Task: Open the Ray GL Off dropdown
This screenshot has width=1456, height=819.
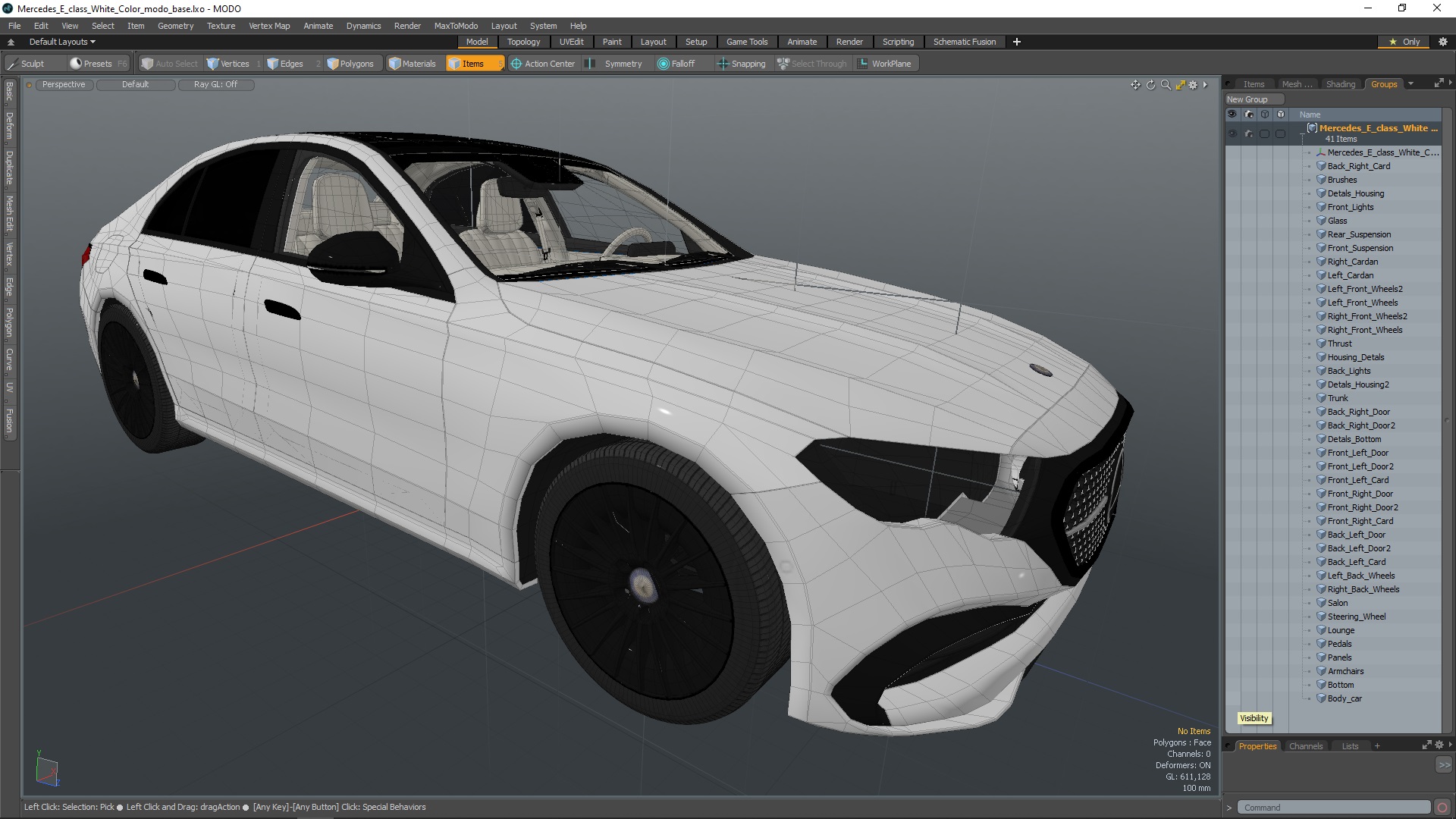Action: pyautogui.click(x=215, y=84)
